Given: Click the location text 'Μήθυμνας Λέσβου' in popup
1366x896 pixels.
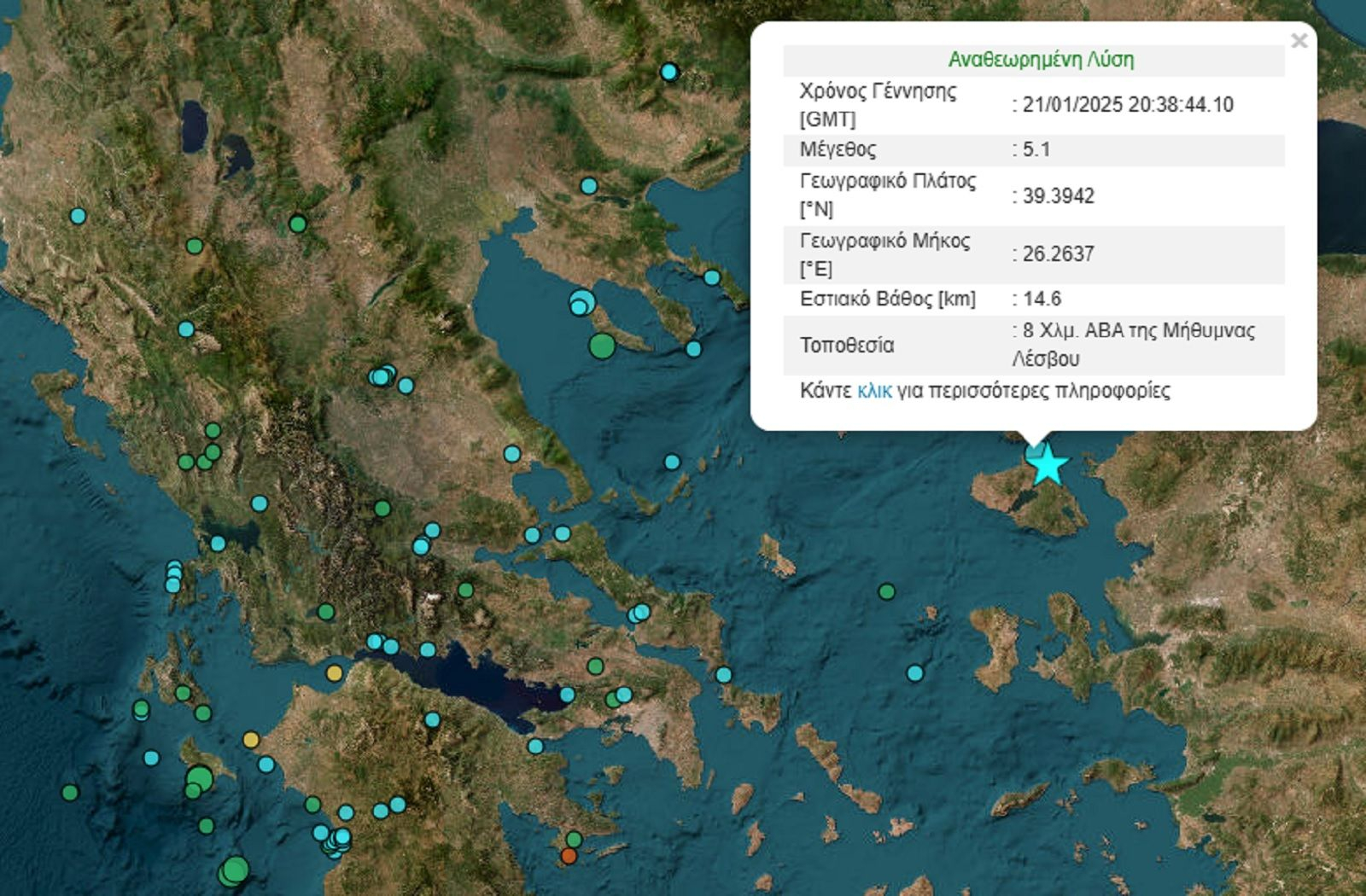Looking at the screenshot, I should point(1135,345).
